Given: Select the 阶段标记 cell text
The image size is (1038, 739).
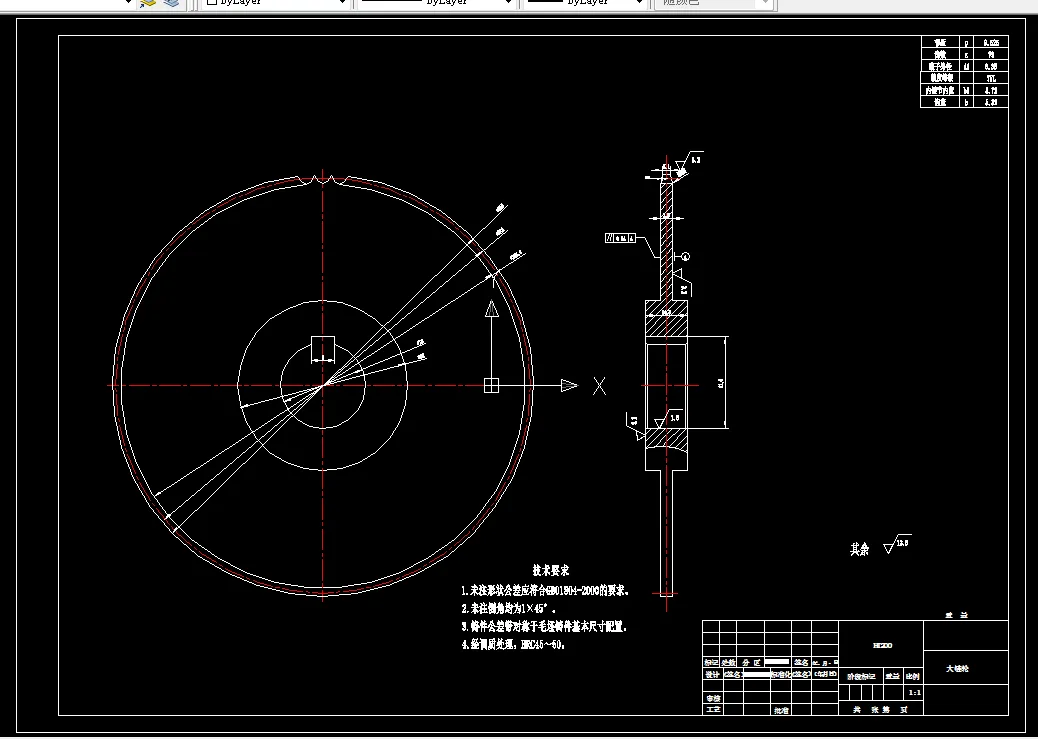Looking at the screenshot, I should click(861, 677).
